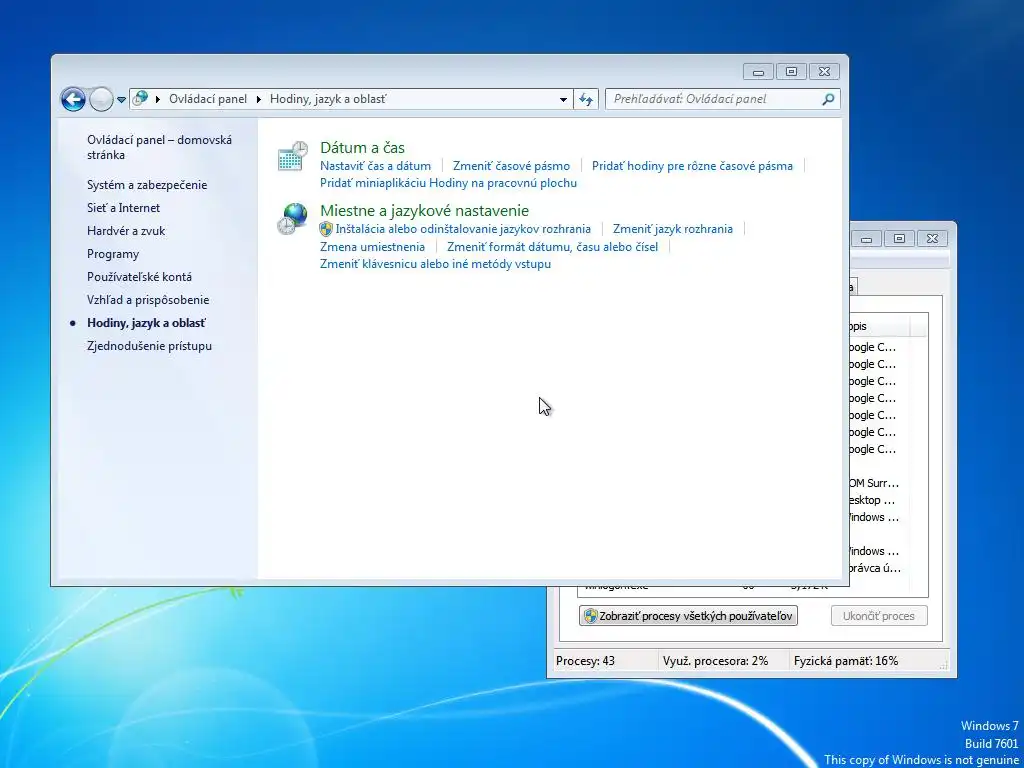Open the Dátum a čas heading
The image size is (1024, 768).
pyautogui.click(x=362, y=148)
